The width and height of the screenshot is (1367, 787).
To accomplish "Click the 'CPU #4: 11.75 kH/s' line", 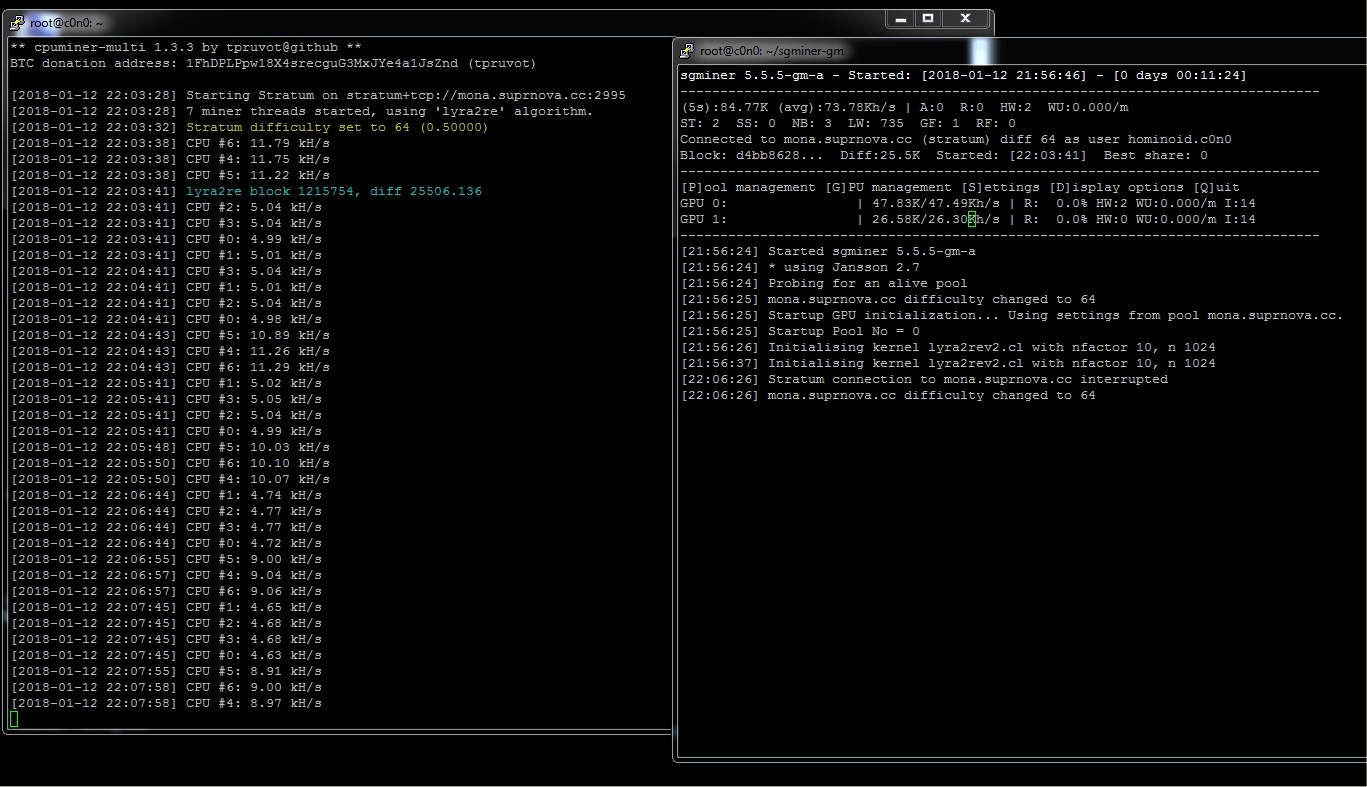I will click(170, 159).
